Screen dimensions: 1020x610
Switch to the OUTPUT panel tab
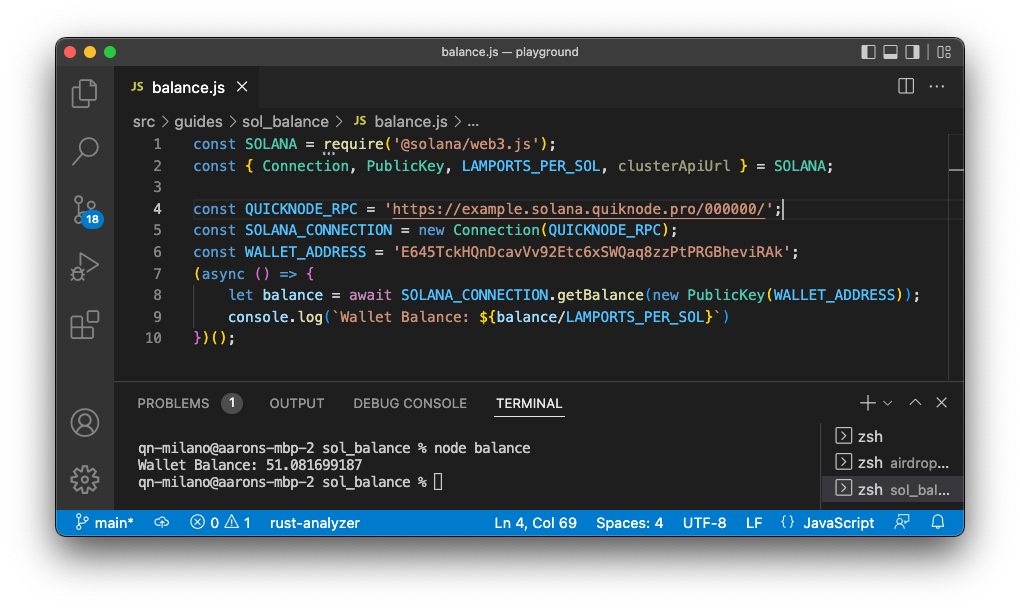[x=297, y=403]
